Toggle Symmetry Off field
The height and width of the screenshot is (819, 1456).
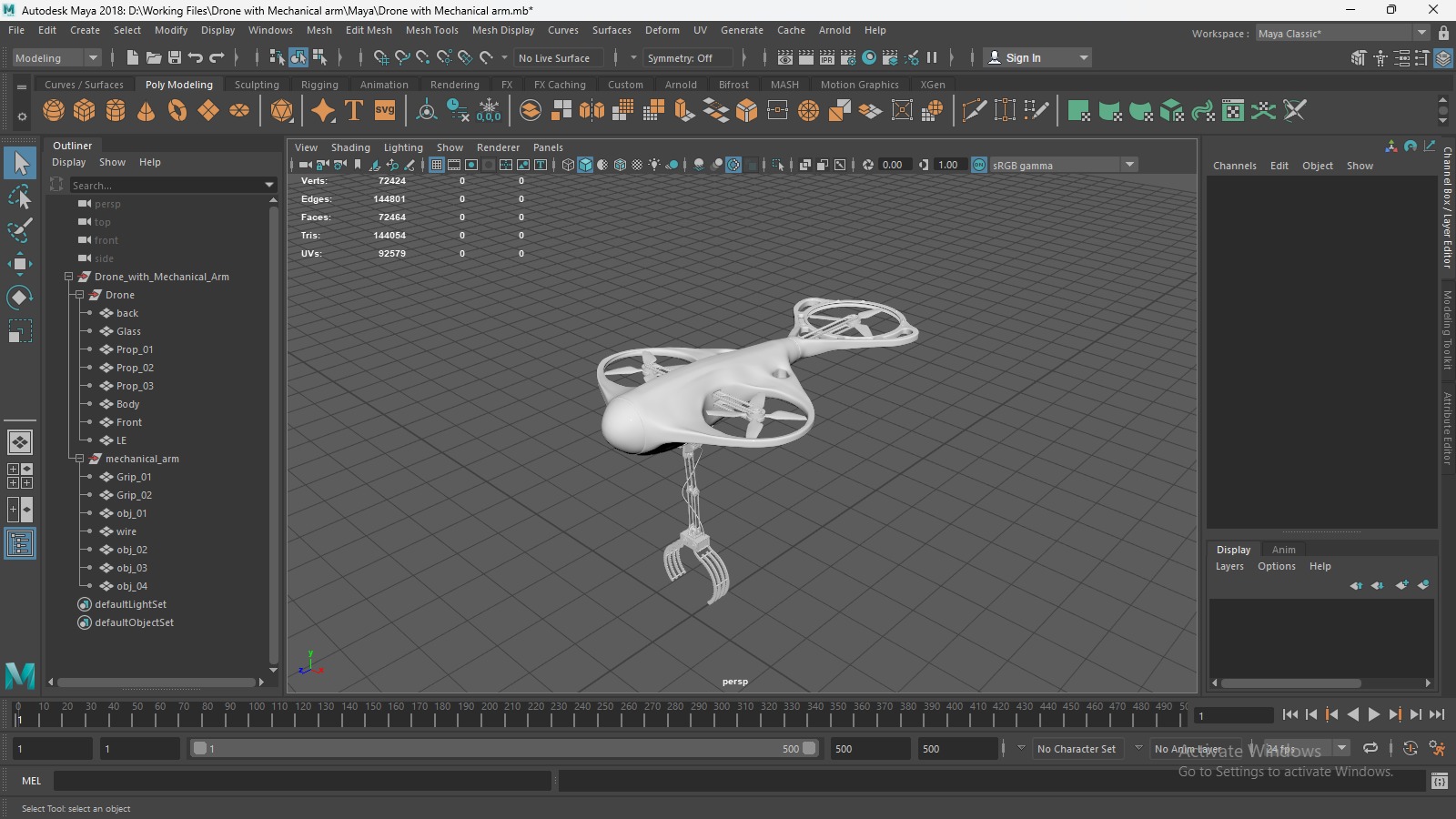click(x=687, y=58)
